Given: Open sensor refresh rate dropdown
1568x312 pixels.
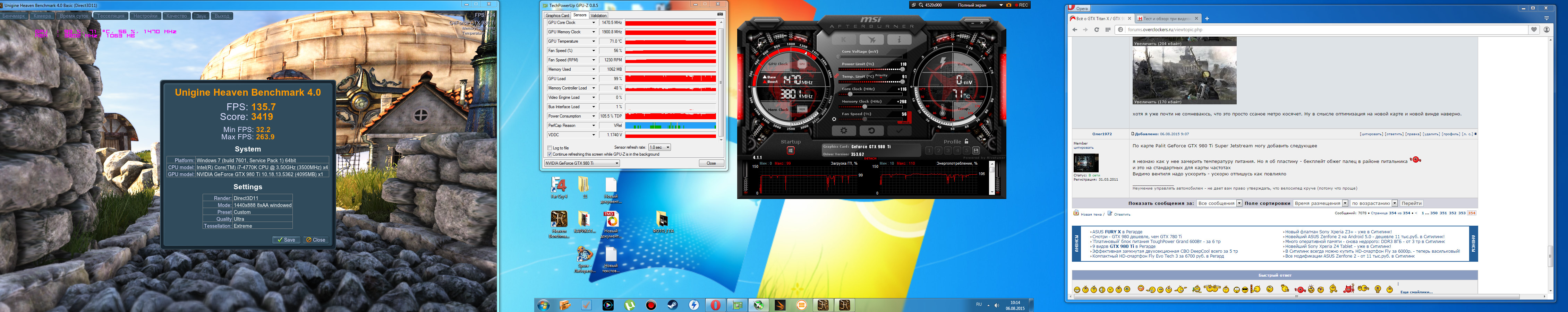Looking at the screenshot, I should click(x=659, y=147).
